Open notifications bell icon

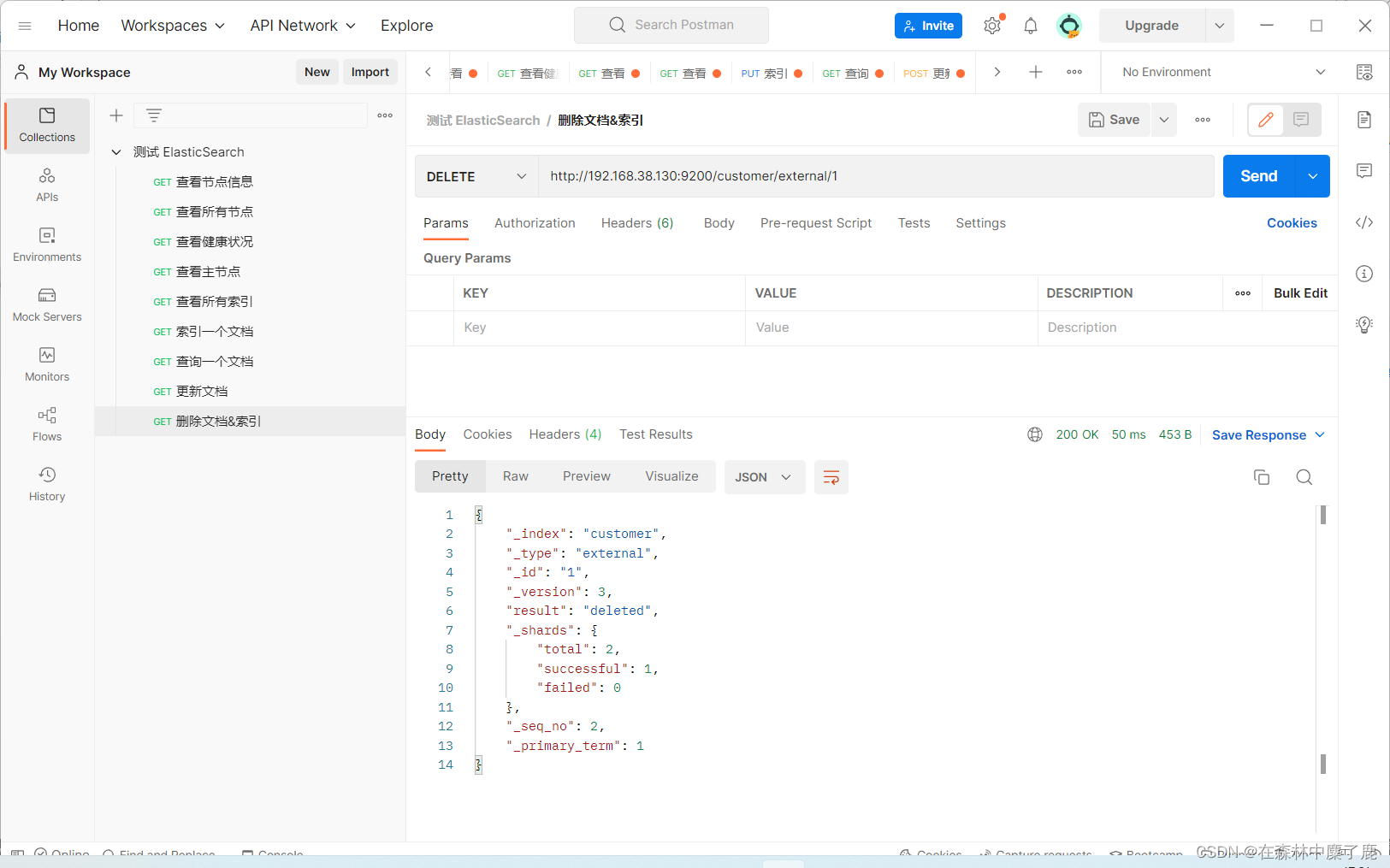pos(1031,26)
